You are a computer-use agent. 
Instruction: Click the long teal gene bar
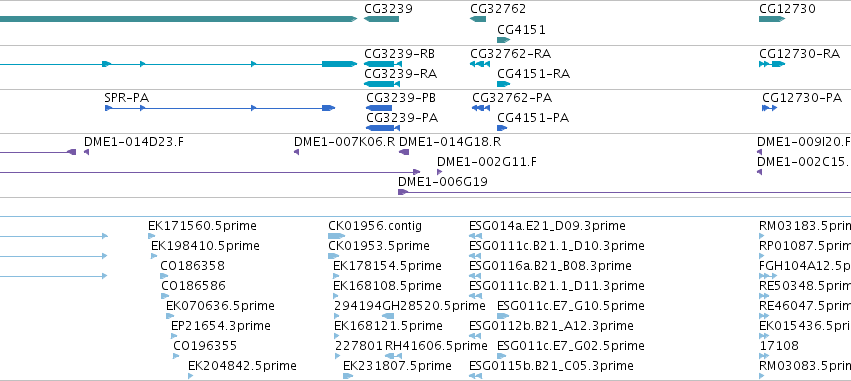(179, 19)
